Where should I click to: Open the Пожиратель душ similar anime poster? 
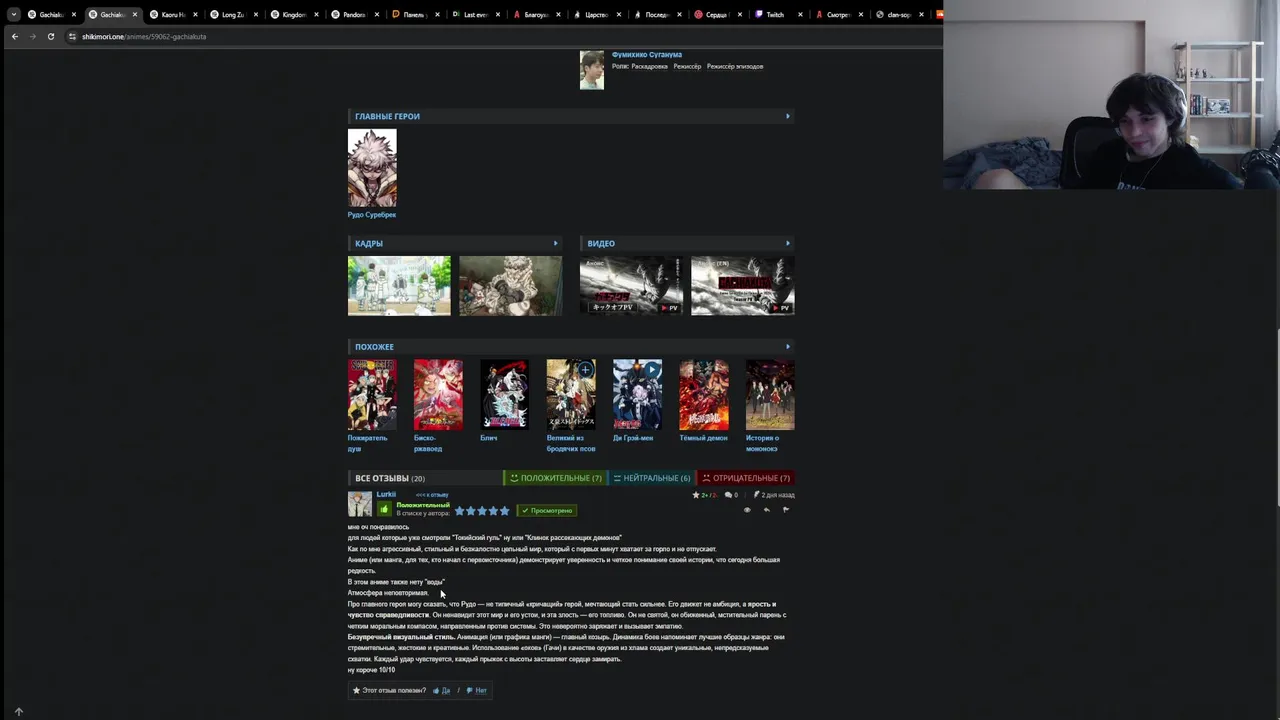(x=372, y=395)
